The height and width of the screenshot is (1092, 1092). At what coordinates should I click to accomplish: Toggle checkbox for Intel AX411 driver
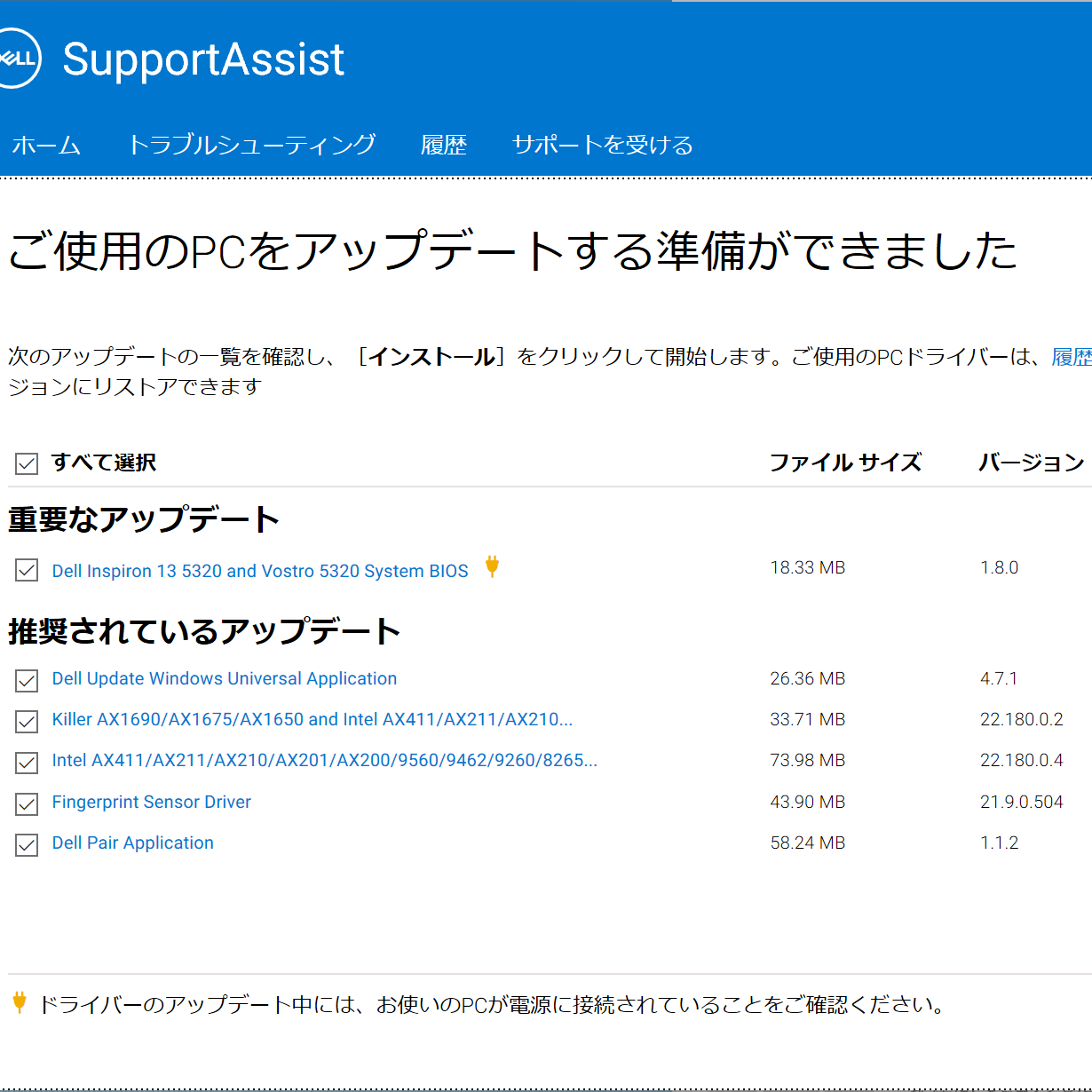tap(27, 763)
